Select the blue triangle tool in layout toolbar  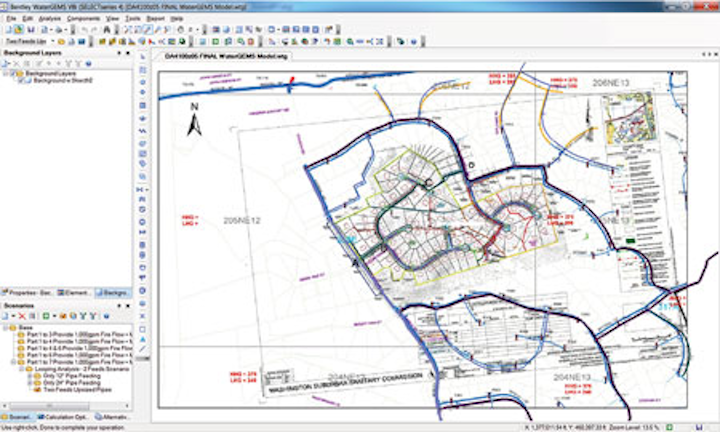pyautogui.click(x=143, y=339)
